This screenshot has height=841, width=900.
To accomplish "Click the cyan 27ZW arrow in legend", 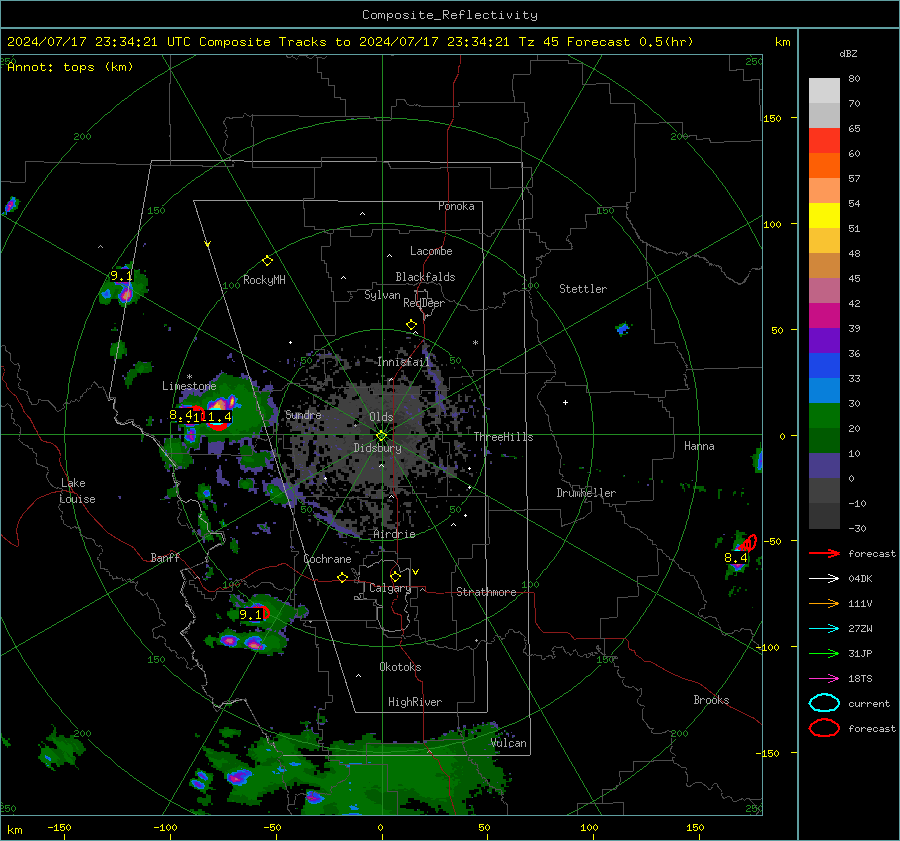I will click(x=825, y=629).
